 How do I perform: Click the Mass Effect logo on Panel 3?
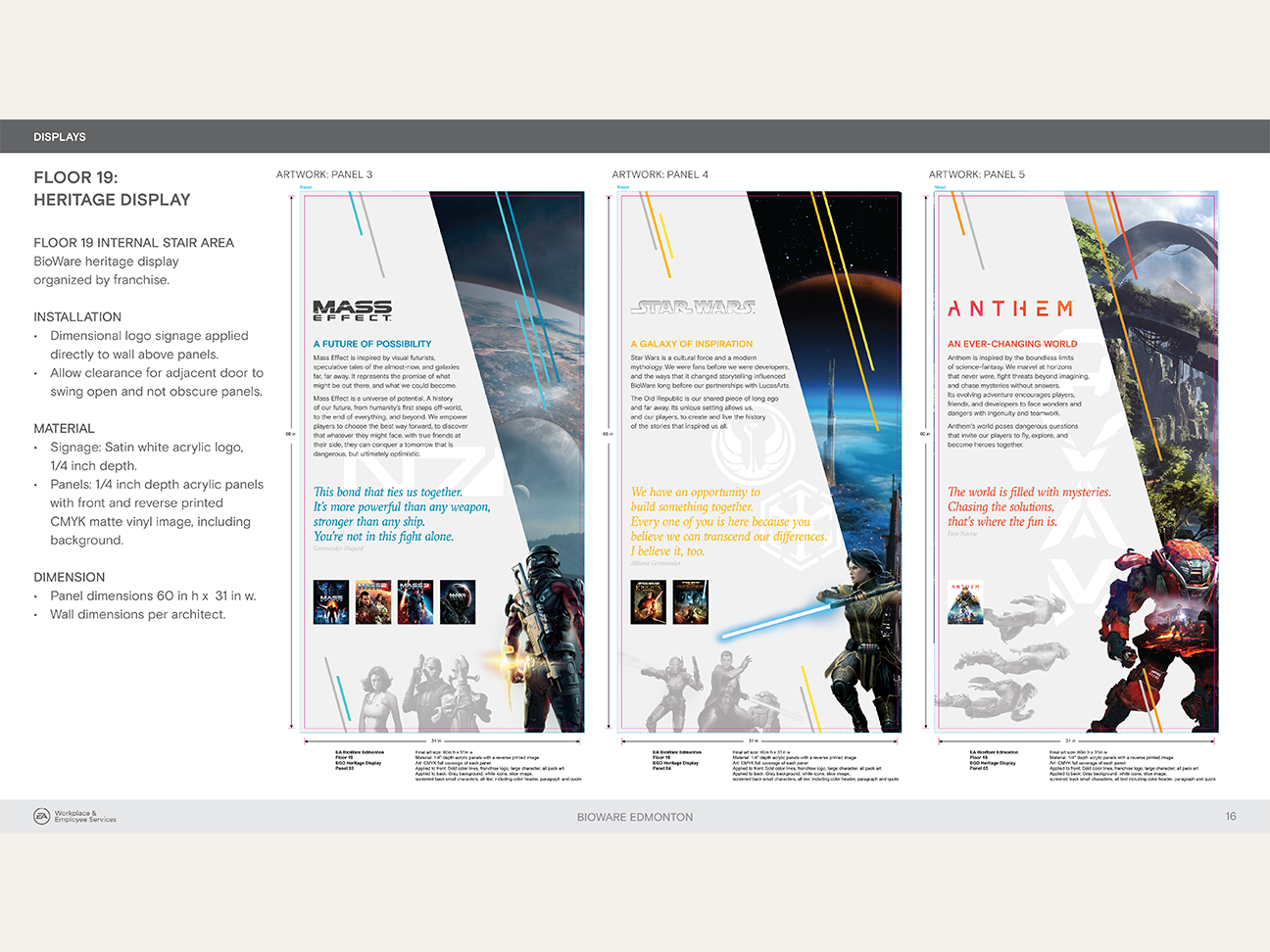353,311
